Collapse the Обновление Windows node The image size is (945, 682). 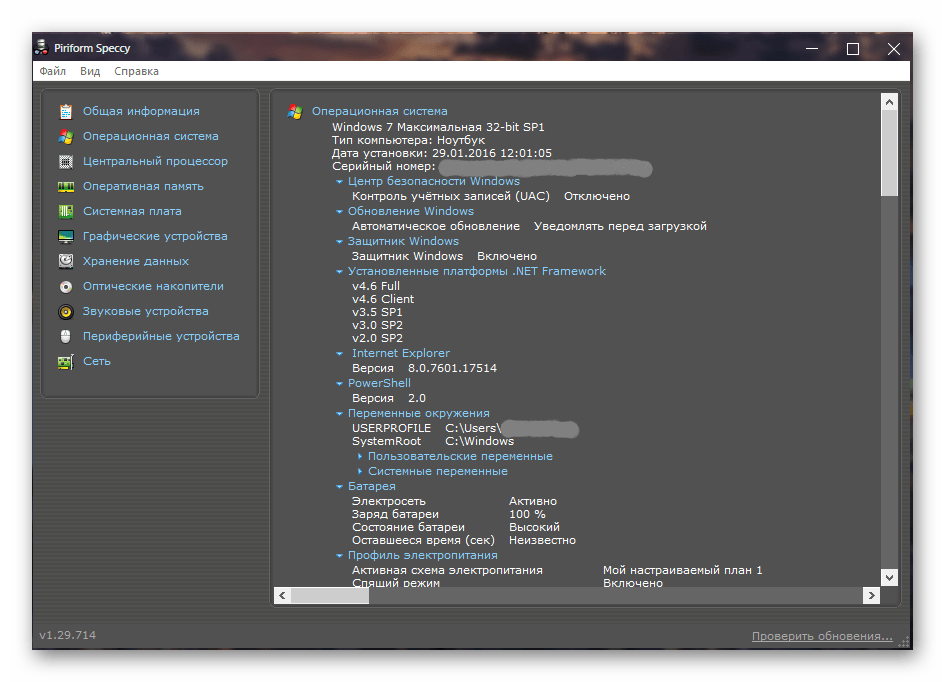coord(339,211)
